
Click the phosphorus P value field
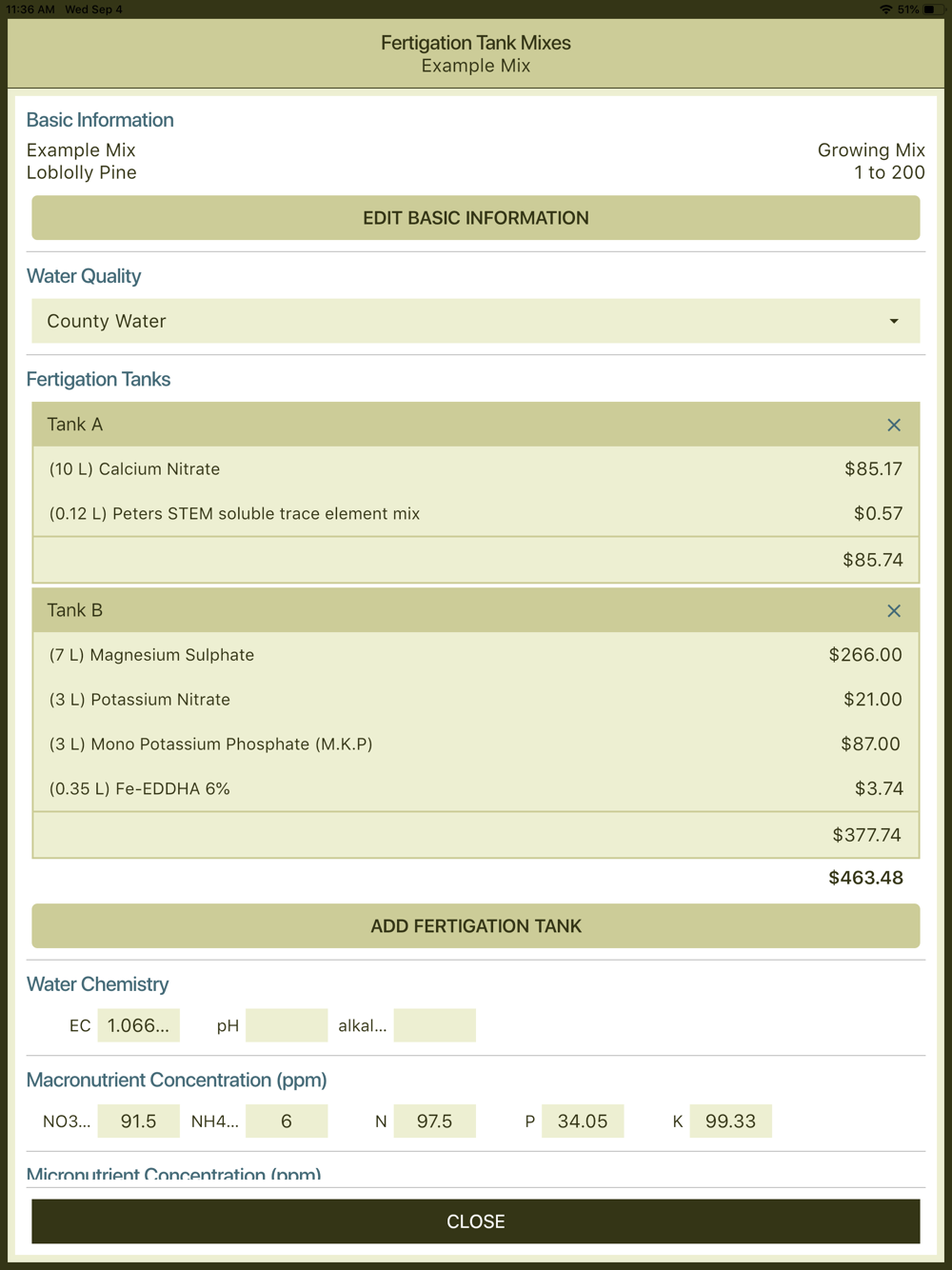coord(583,1121)
